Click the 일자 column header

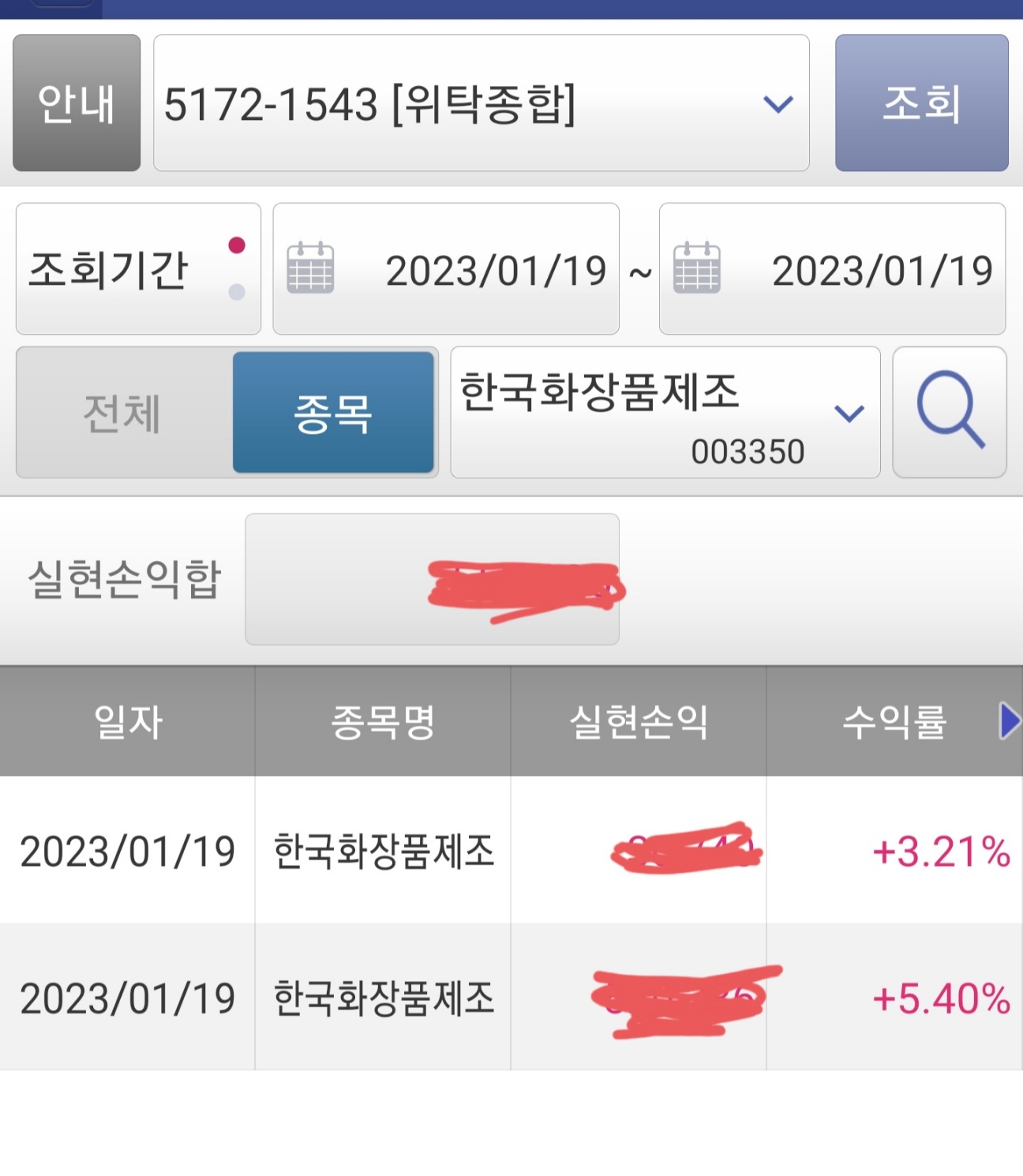click(x=127, y=721)
